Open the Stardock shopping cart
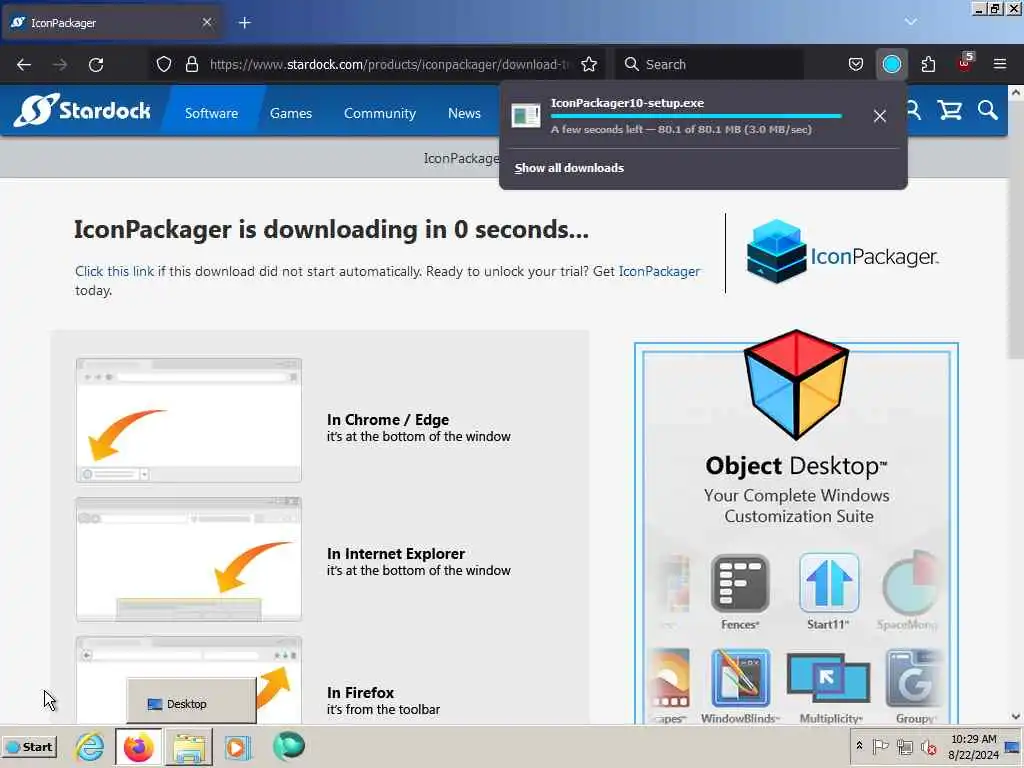The image size is (1024, 768). click(950, 110)
